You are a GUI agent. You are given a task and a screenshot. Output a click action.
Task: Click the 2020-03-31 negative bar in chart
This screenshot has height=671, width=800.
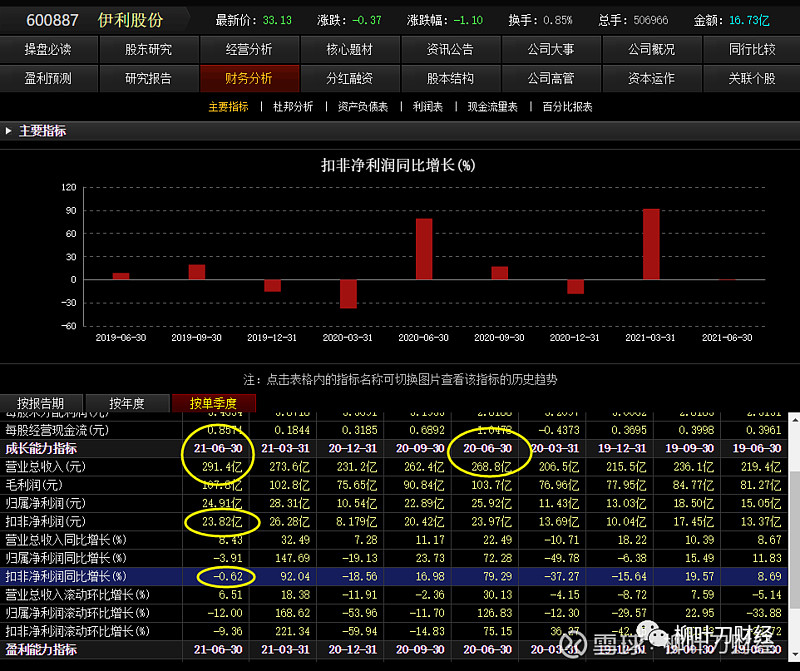[x=348, y=294]
